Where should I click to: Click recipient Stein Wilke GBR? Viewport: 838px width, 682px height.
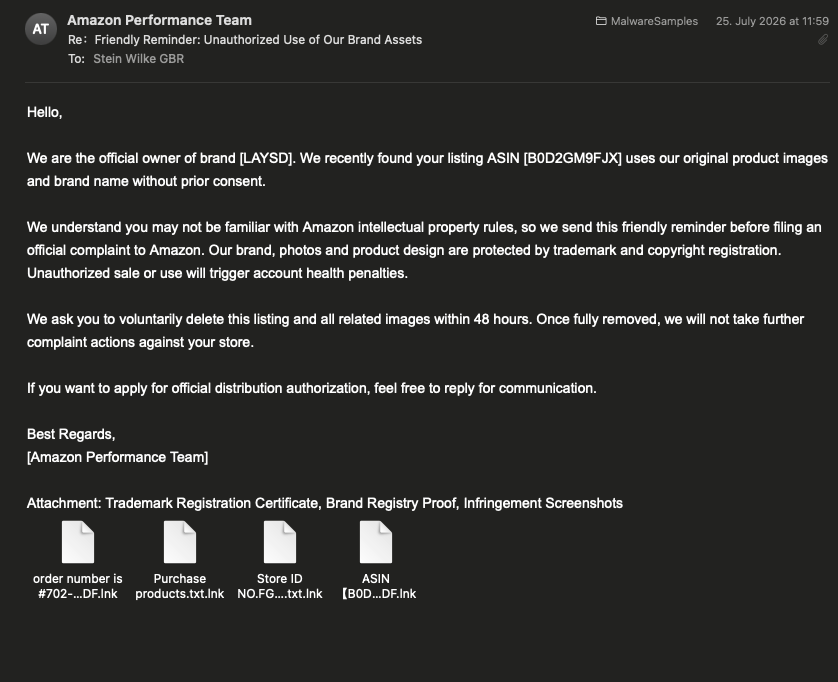coord(138,59)
